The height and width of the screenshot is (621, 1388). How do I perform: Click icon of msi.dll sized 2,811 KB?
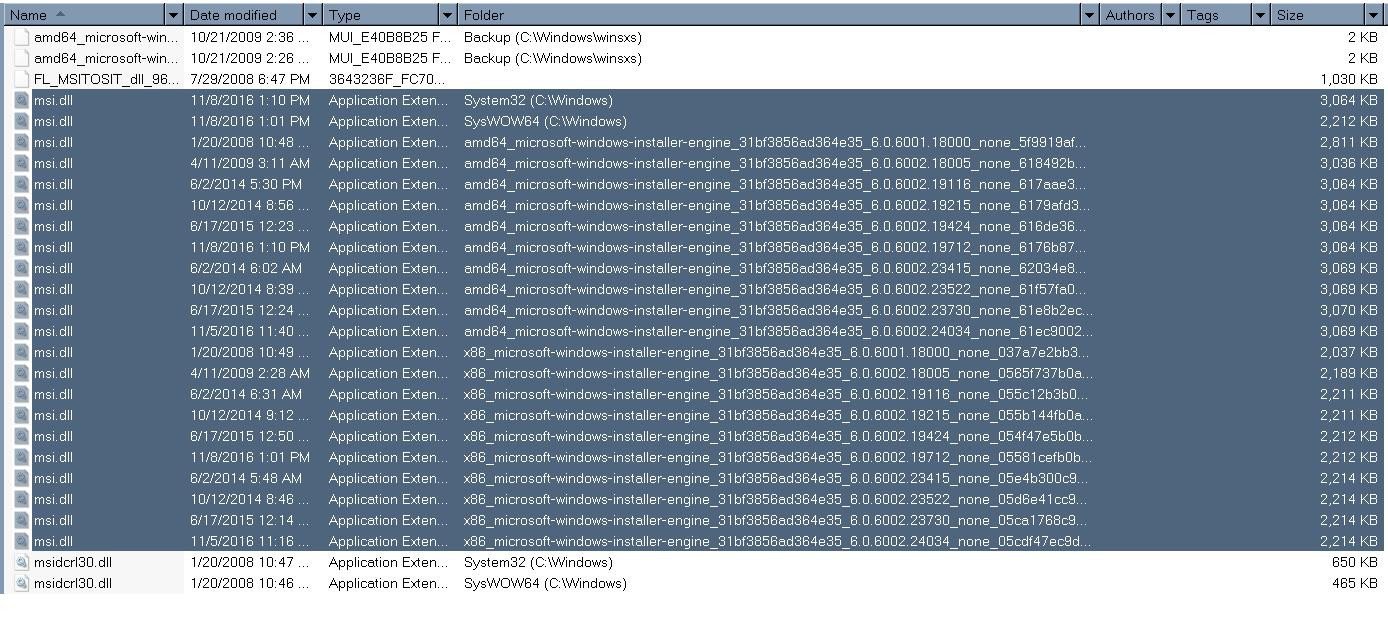pyautogui.click(x=21, y=142)
